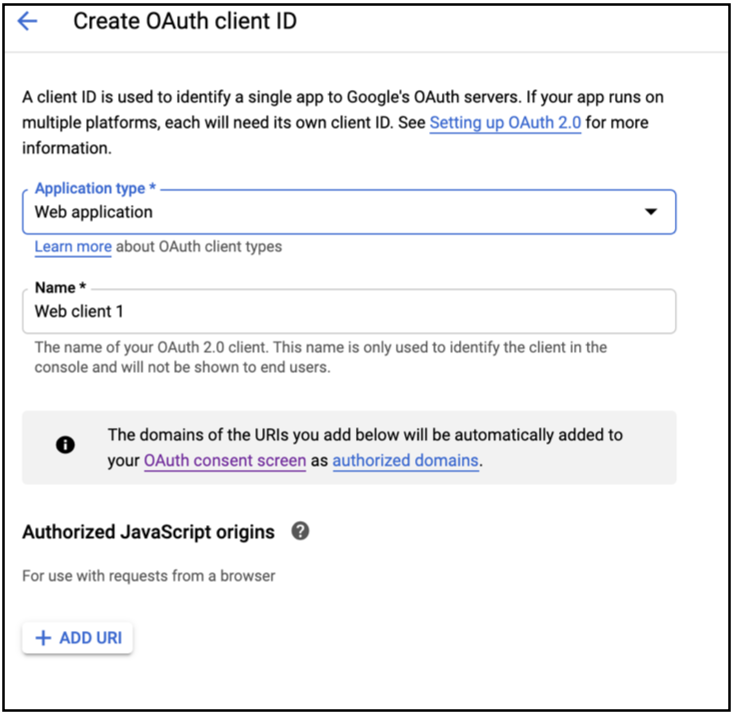The width and height of the screenshot is (734, 712).
Task: Select the Authorized JavaScript origins heading
Action: click(148, 532)
